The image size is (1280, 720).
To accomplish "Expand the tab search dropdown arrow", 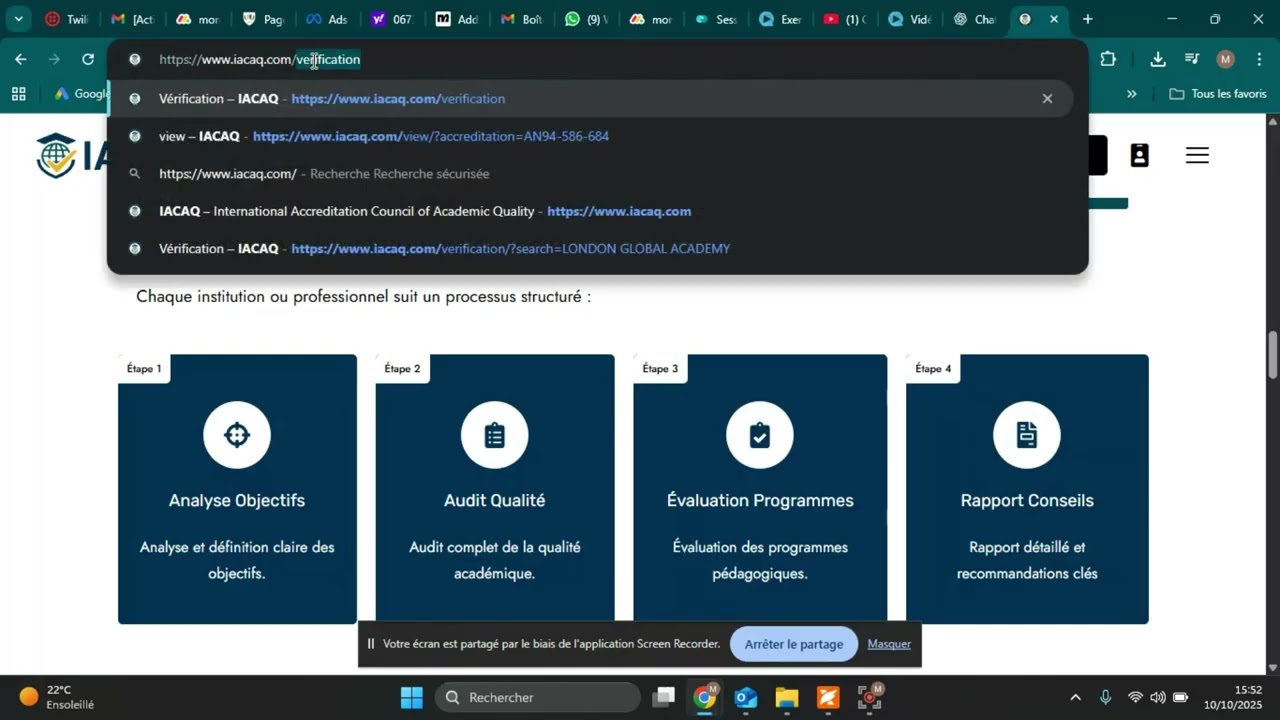I will 18,19.
